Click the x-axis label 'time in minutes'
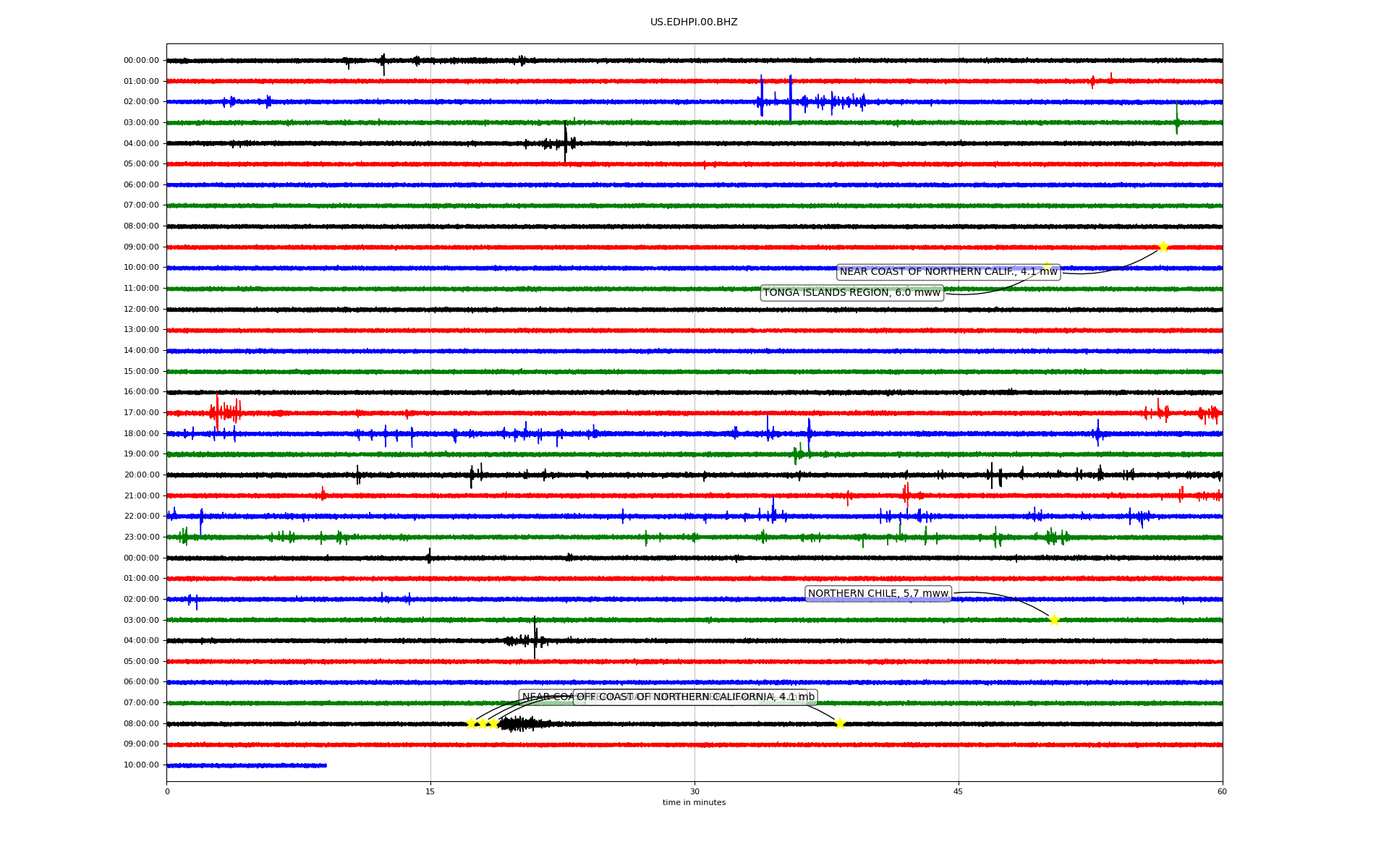Image resolution: width=1389 pixels, height=868 pixels. tap(694, 803)
